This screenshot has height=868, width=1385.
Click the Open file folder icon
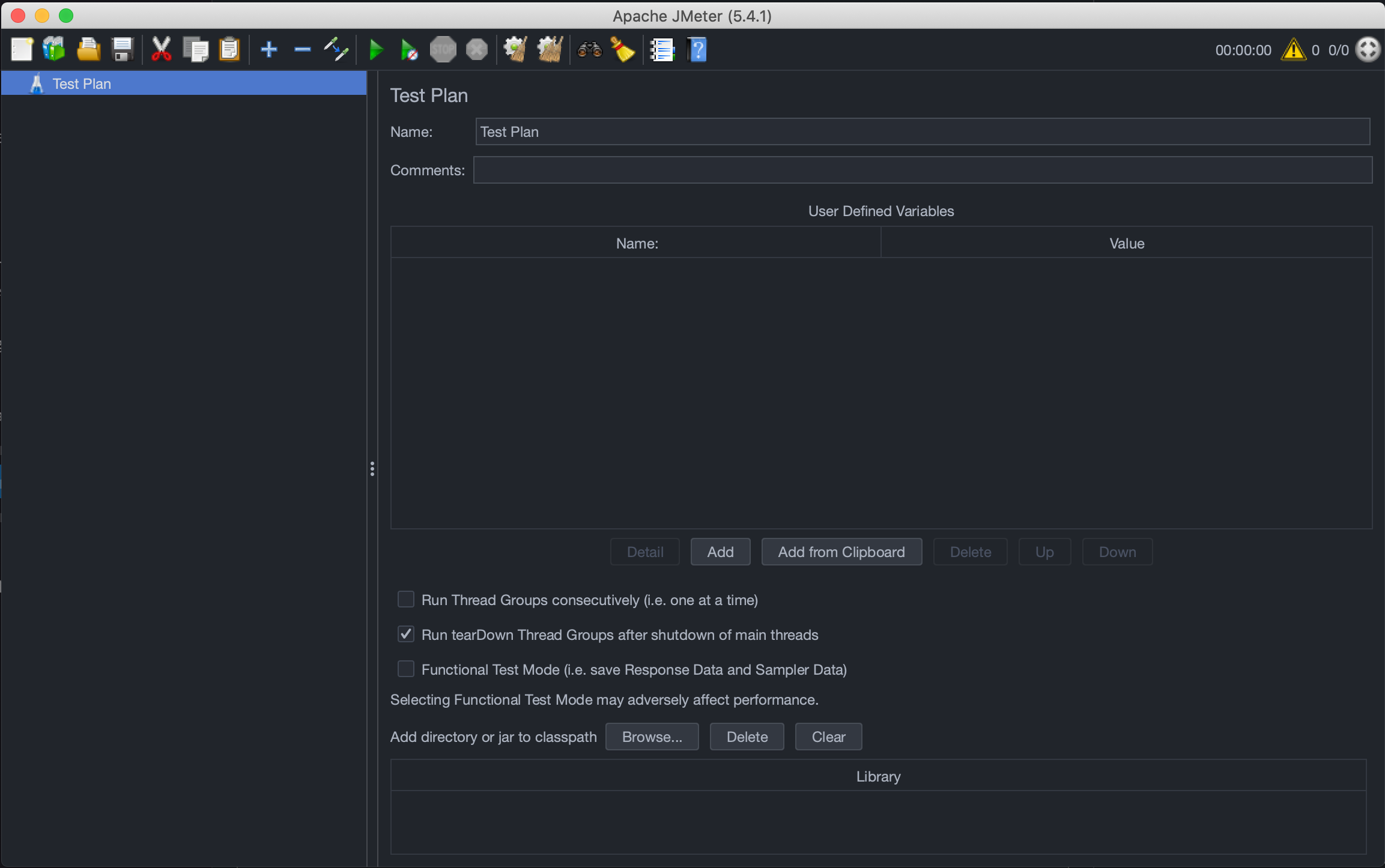(88, 49)
